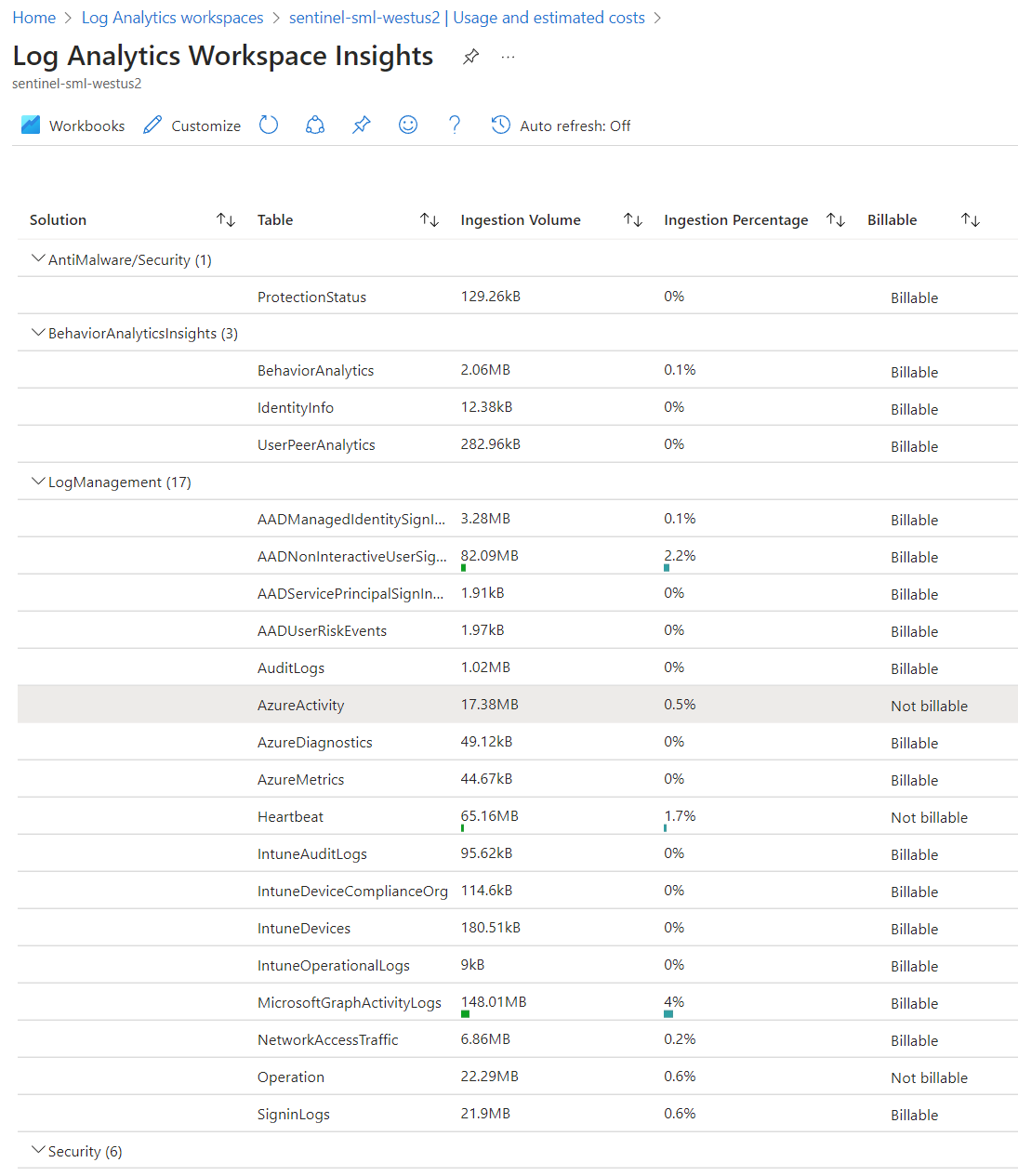Open the Workbooks gallery

(73, 126)
